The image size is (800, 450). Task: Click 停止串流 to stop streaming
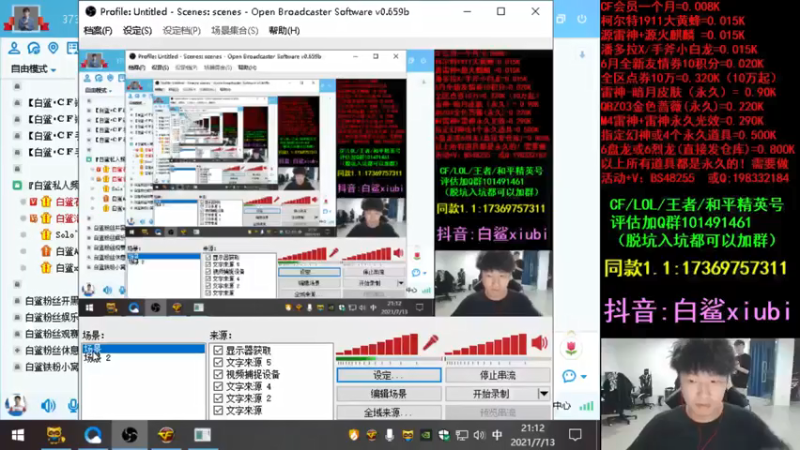(x=497, y=375)
